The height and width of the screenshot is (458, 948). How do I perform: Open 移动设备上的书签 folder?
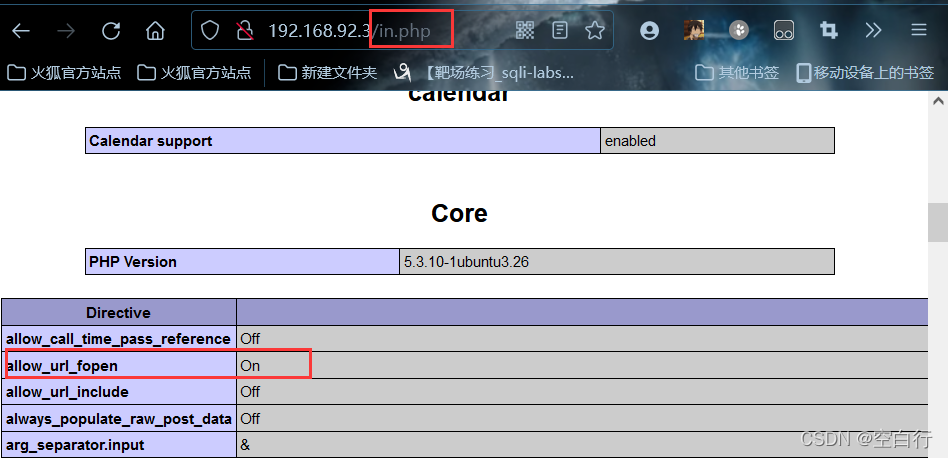866,73
